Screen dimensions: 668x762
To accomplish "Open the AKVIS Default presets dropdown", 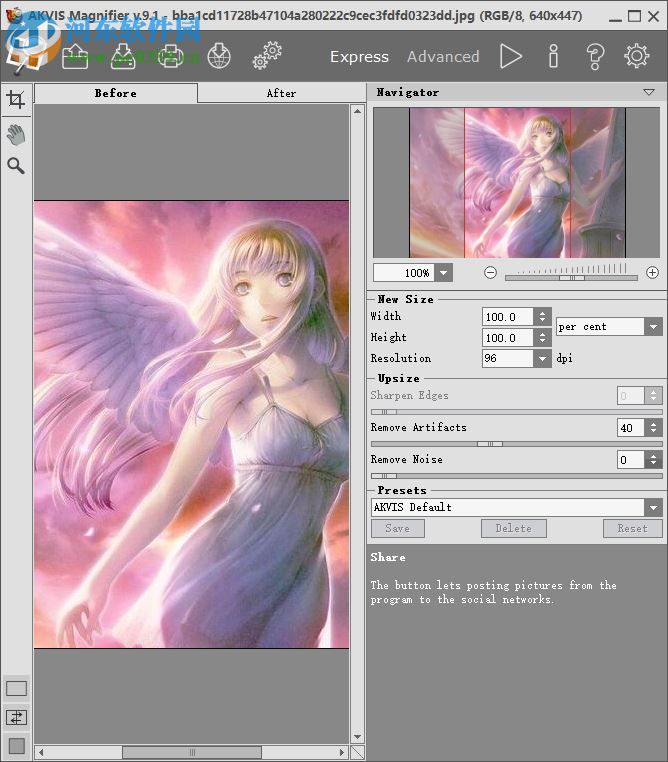I will click(x=653, y=507).
